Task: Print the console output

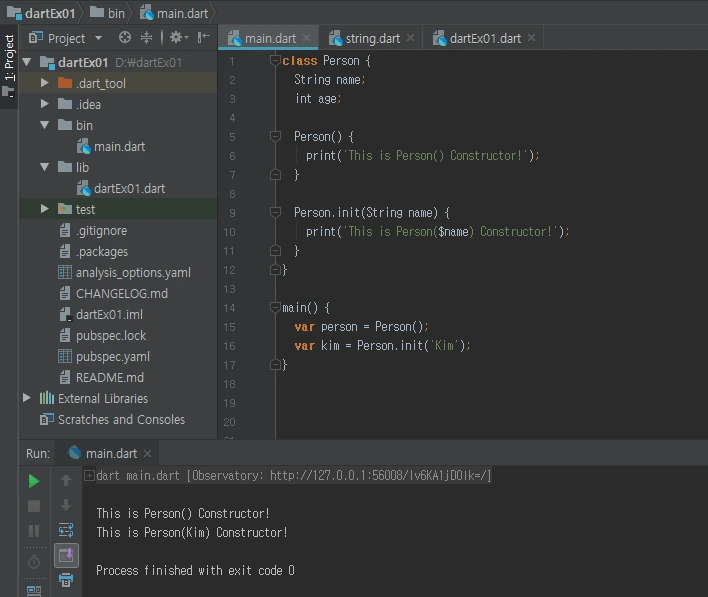Action: [66, 580]
